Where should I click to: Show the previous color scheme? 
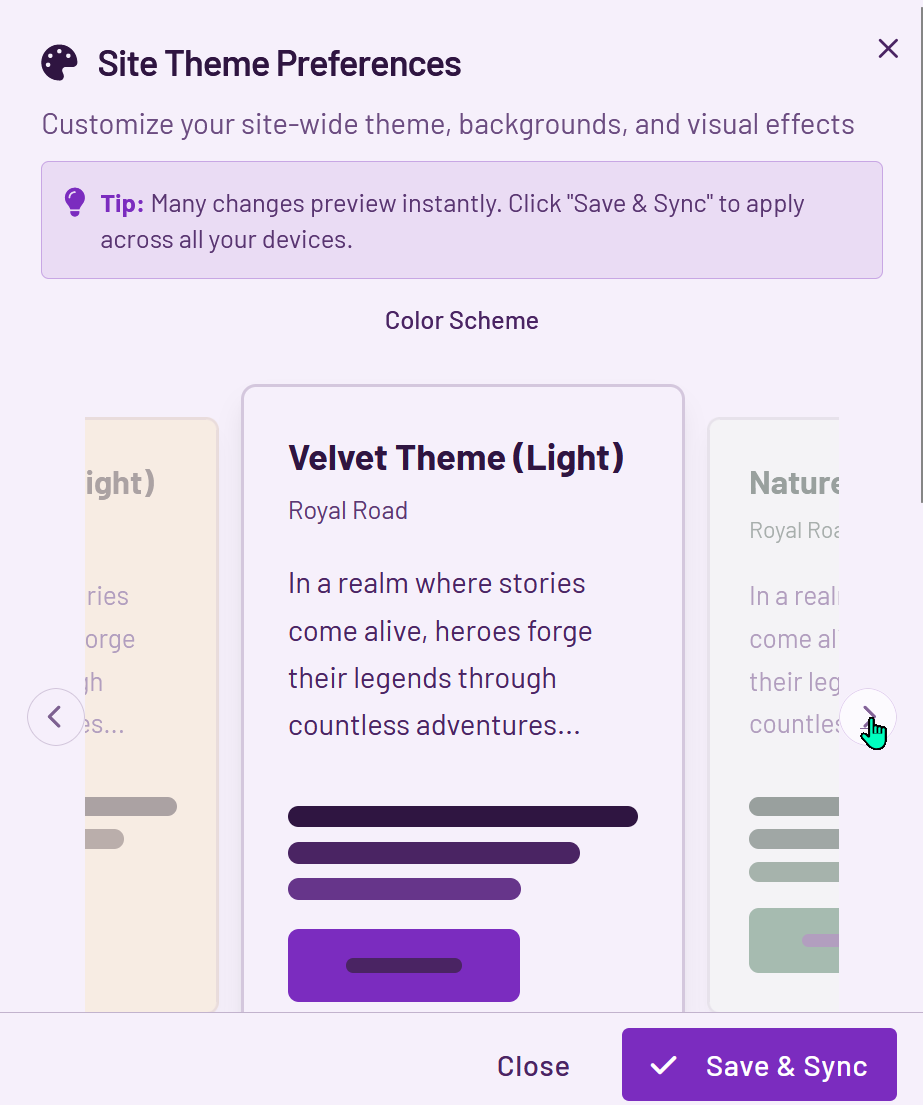[x=56, y=717]
